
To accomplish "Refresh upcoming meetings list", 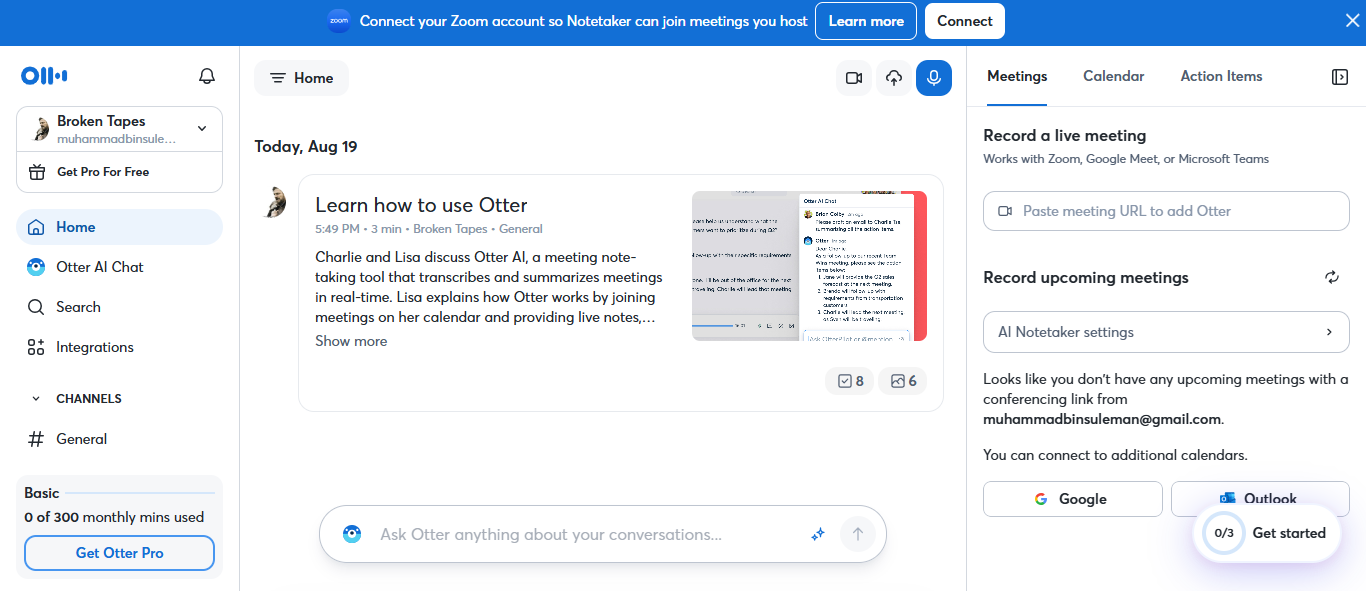I will pos(1331,277).
